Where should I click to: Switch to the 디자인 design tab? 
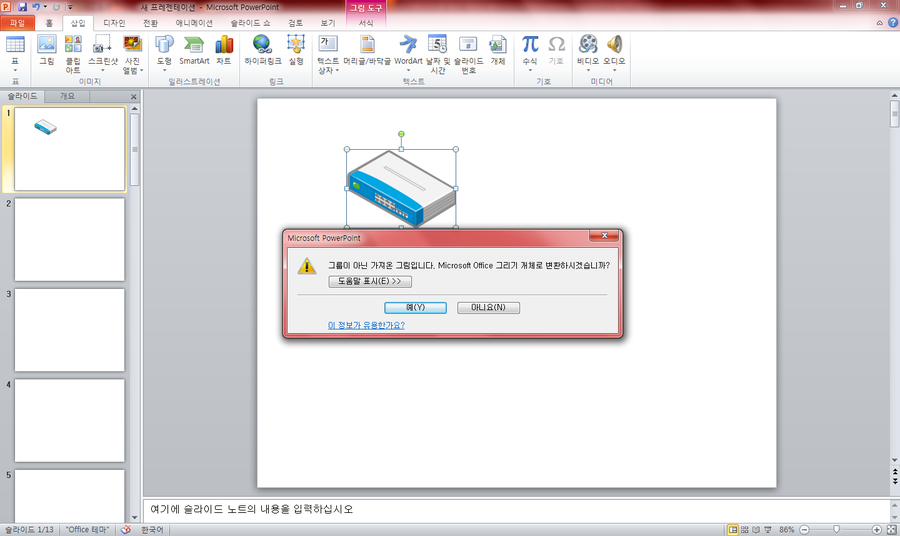[x=114, y=23]
